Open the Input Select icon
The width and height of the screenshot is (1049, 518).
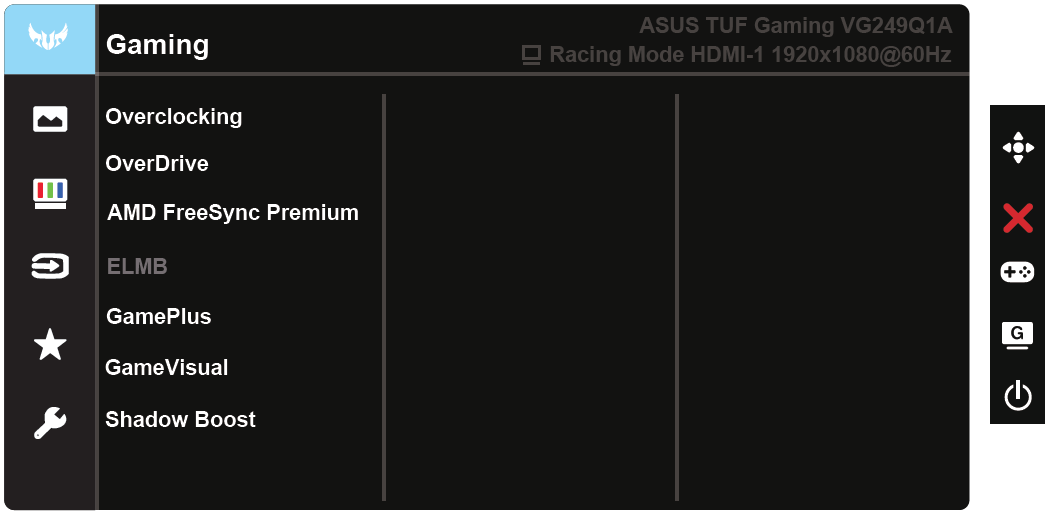49,267
